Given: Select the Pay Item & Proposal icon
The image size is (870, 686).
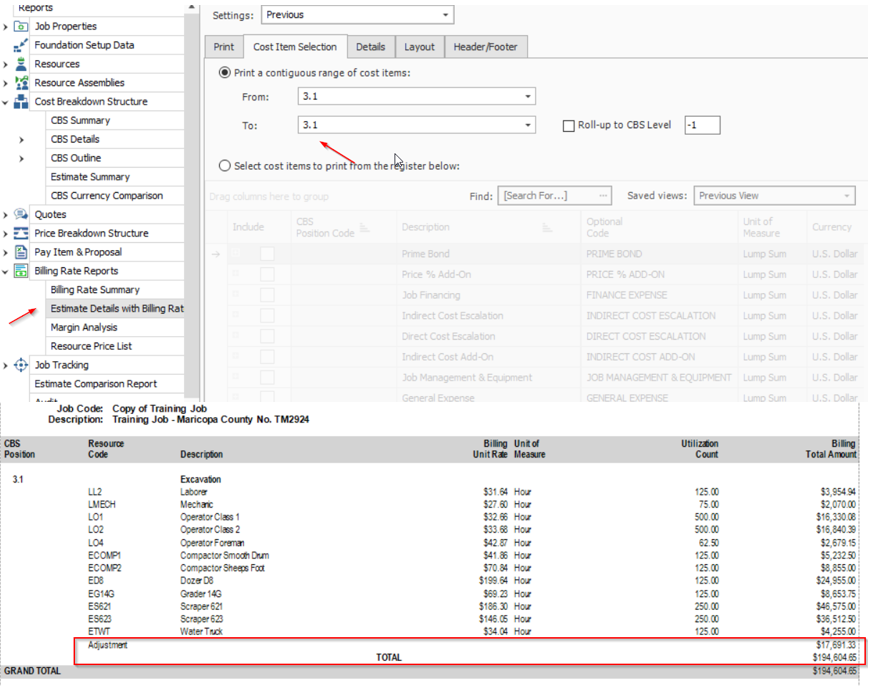Looking at the screenshot, I should point(21,251).
